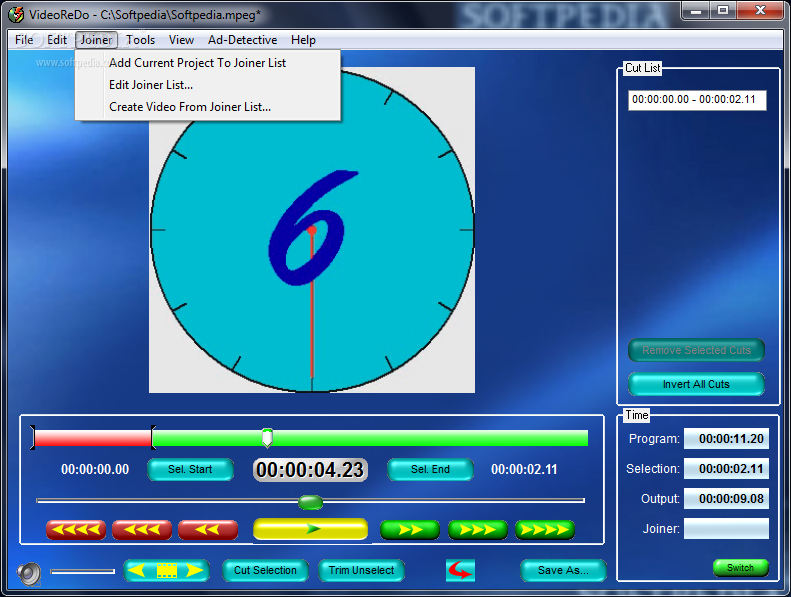This screenshot has height=597, width=791.
Task: Click the triple-arrow fast forward button
Action: point(478,529)
